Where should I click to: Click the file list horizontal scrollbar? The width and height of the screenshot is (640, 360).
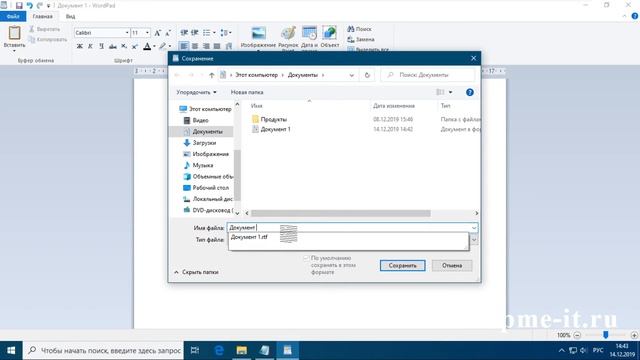tap(341, 213)
